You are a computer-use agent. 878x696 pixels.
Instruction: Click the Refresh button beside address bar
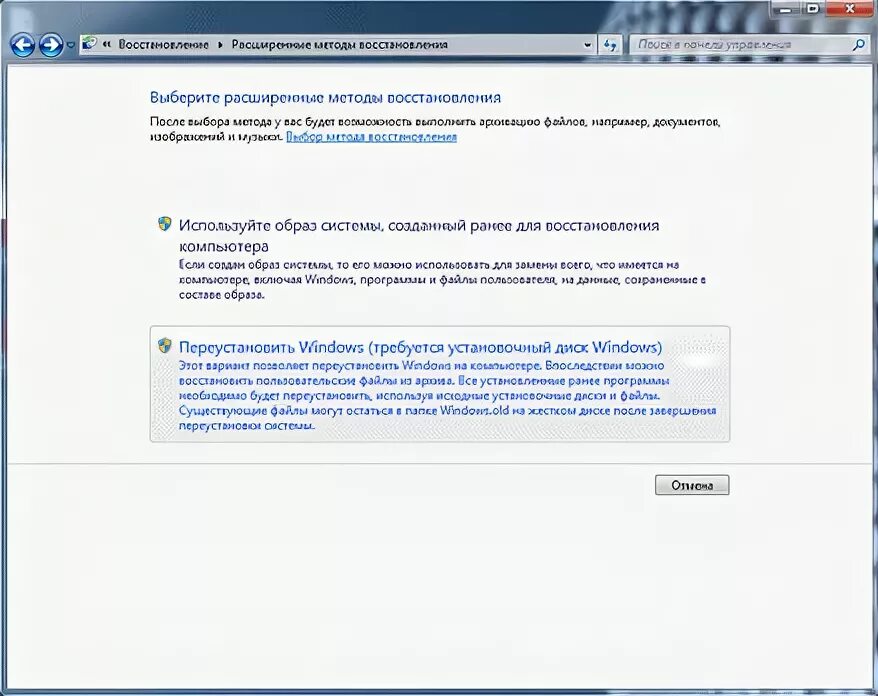click(610, 45)
